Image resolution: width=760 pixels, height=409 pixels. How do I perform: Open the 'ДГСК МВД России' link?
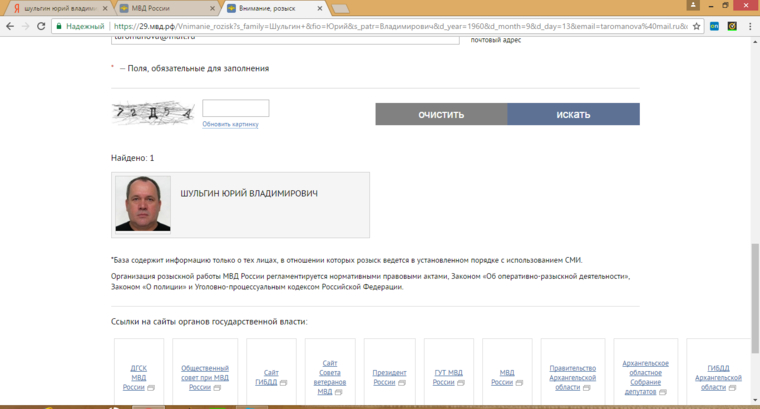pos(138,378)
